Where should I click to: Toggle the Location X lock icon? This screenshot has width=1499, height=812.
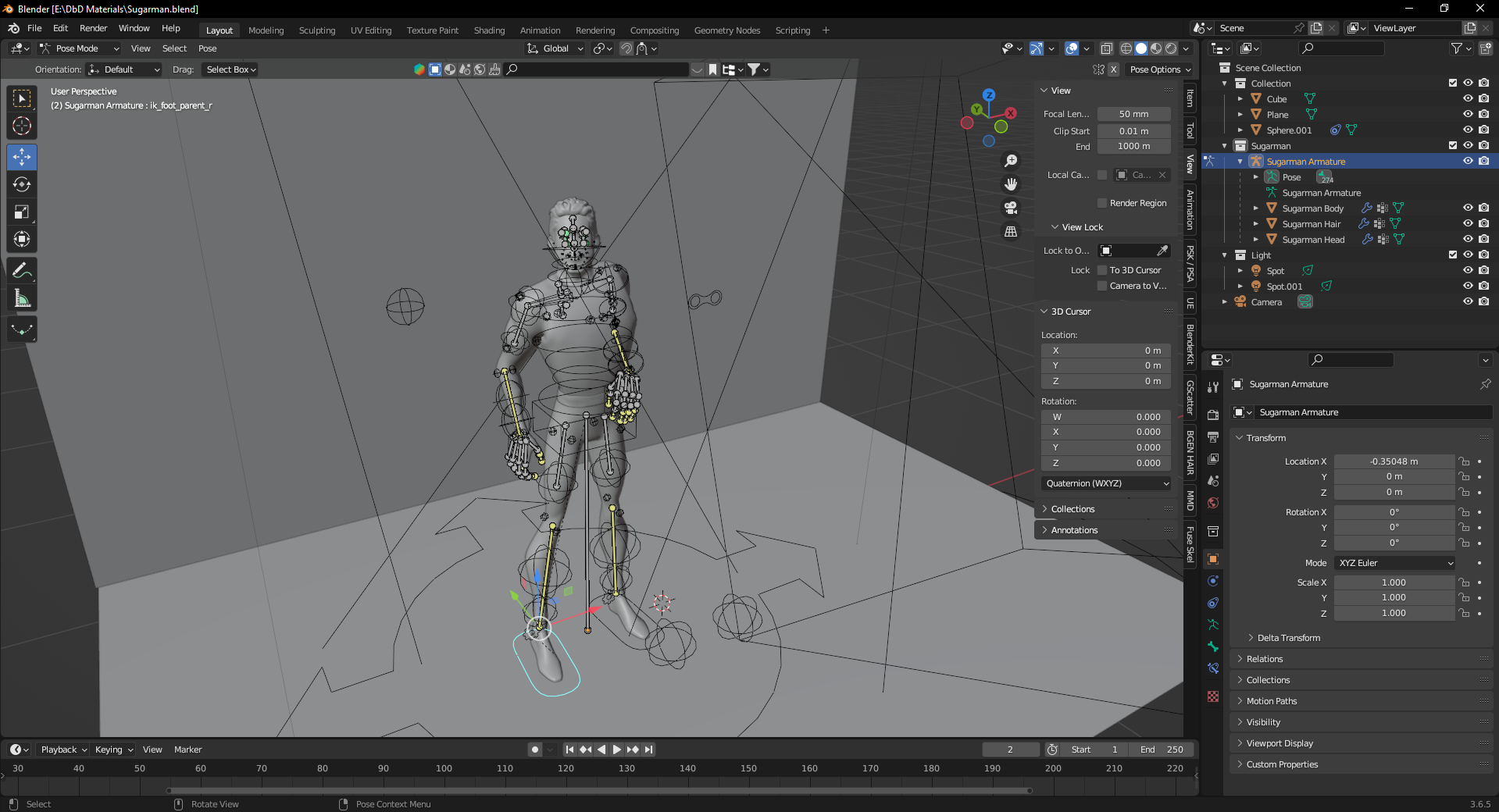coord(1463,461)
